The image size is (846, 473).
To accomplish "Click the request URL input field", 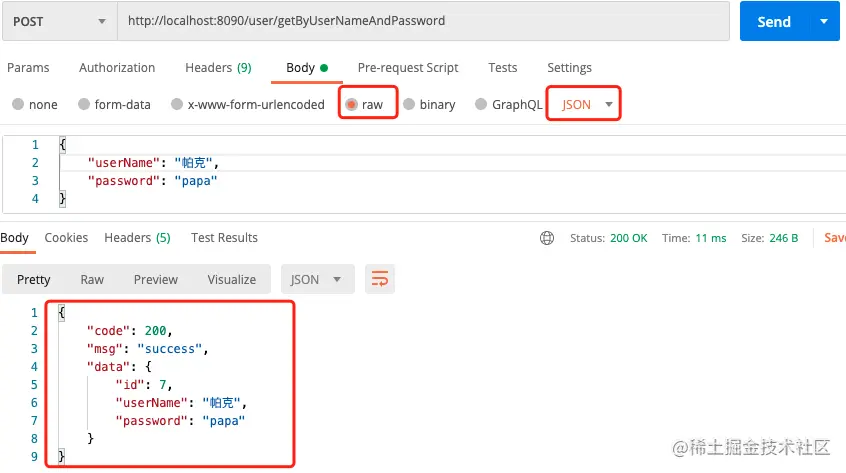I will pos(424,21).
